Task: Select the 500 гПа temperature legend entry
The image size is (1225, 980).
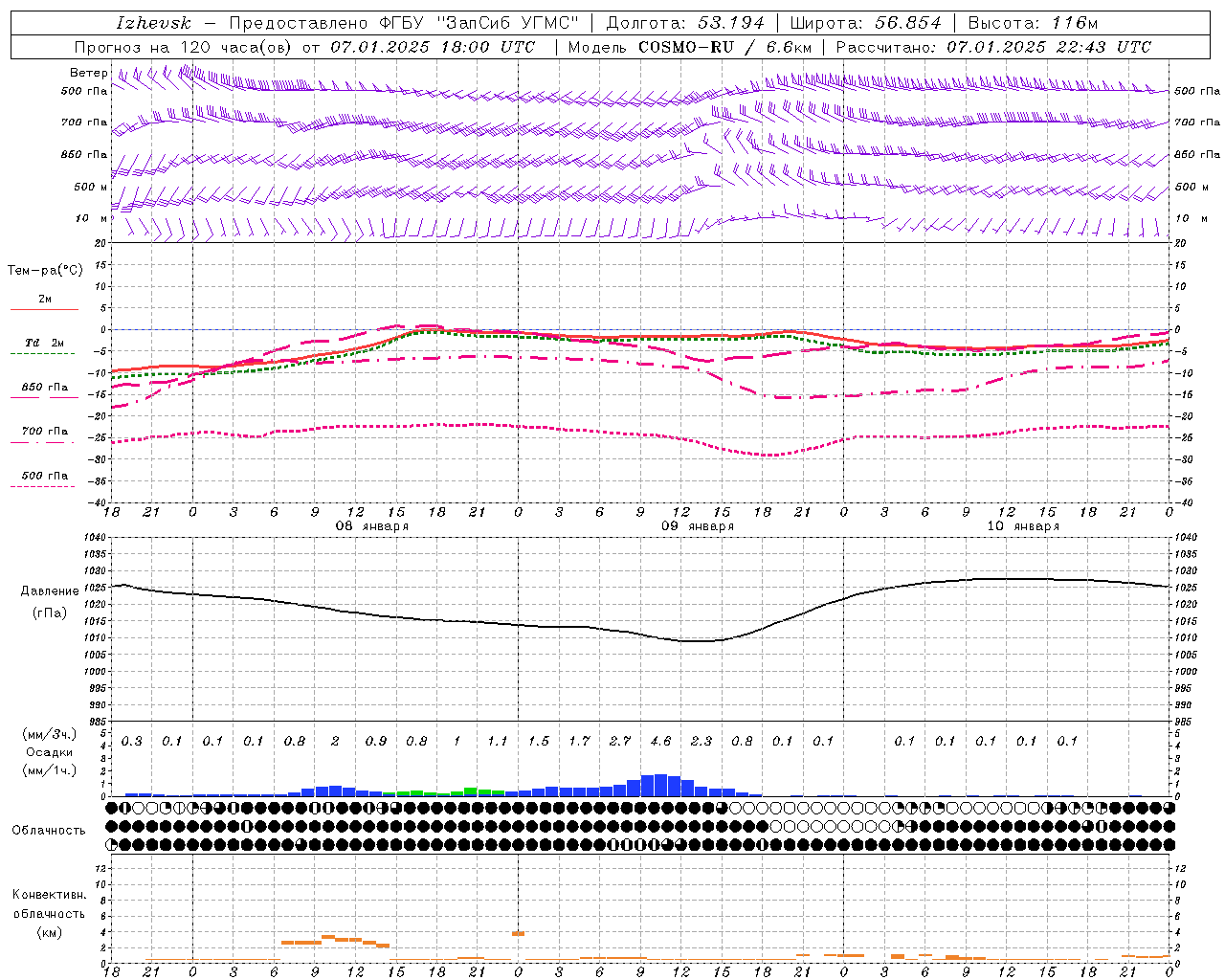Action: point(44,476)
